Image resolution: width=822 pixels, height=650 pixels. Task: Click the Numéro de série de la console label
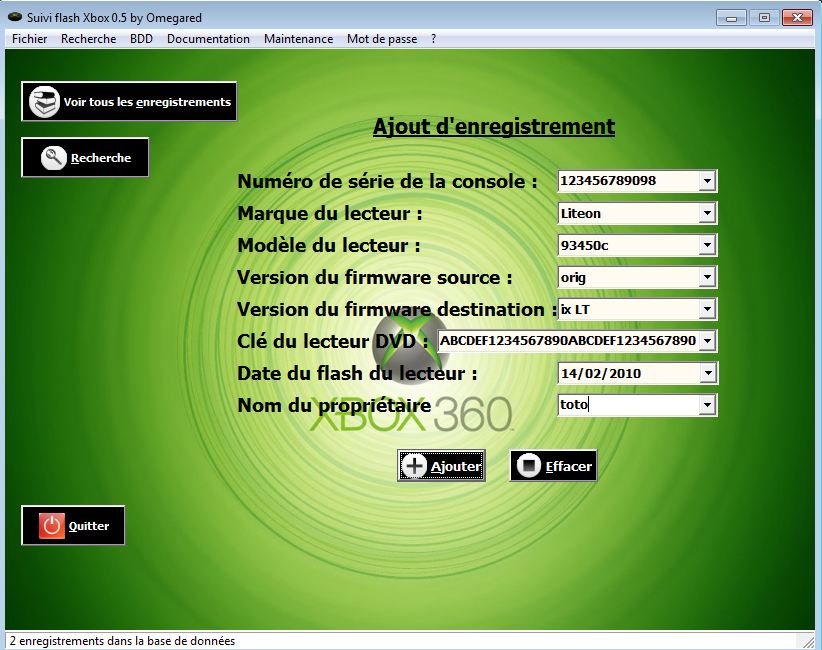[x=387, y=181]
